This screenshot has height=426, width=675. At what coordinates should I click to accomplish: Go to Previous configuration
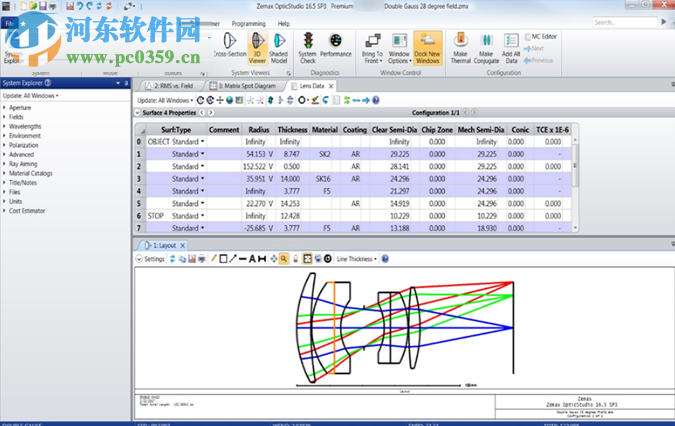[539, 61]
